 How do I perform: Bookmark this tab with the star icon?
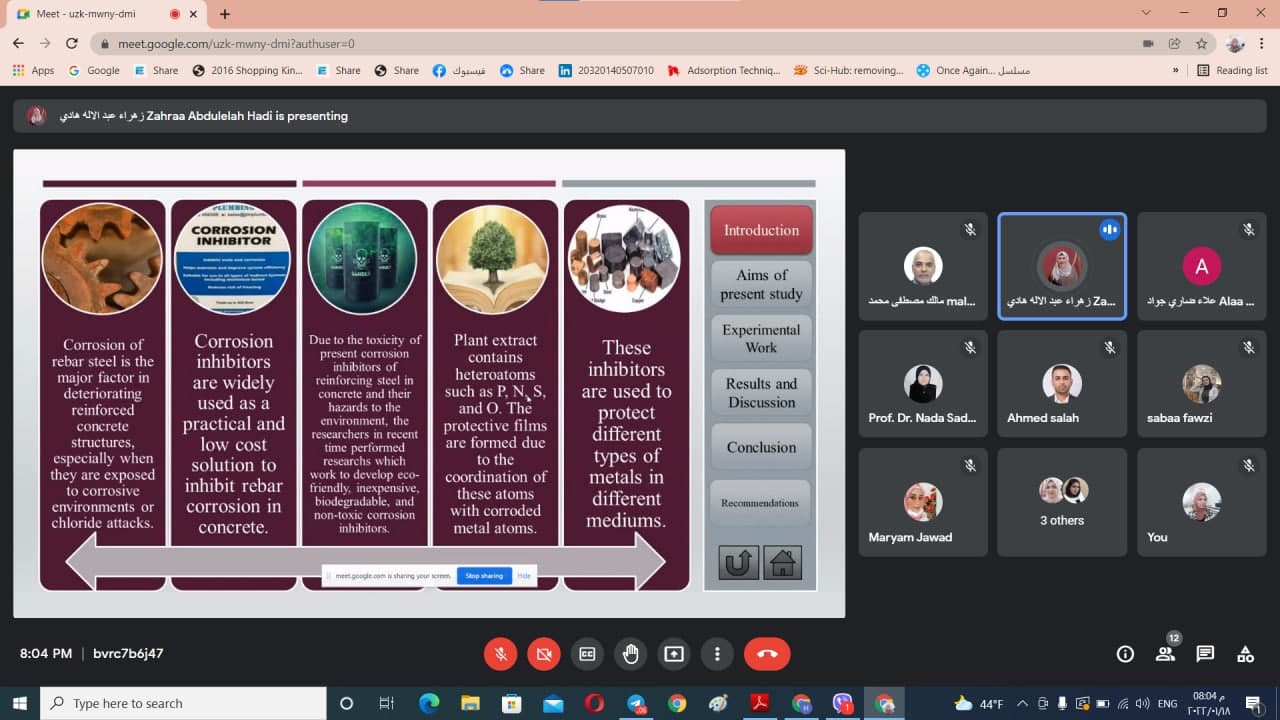pos(1201,44)
